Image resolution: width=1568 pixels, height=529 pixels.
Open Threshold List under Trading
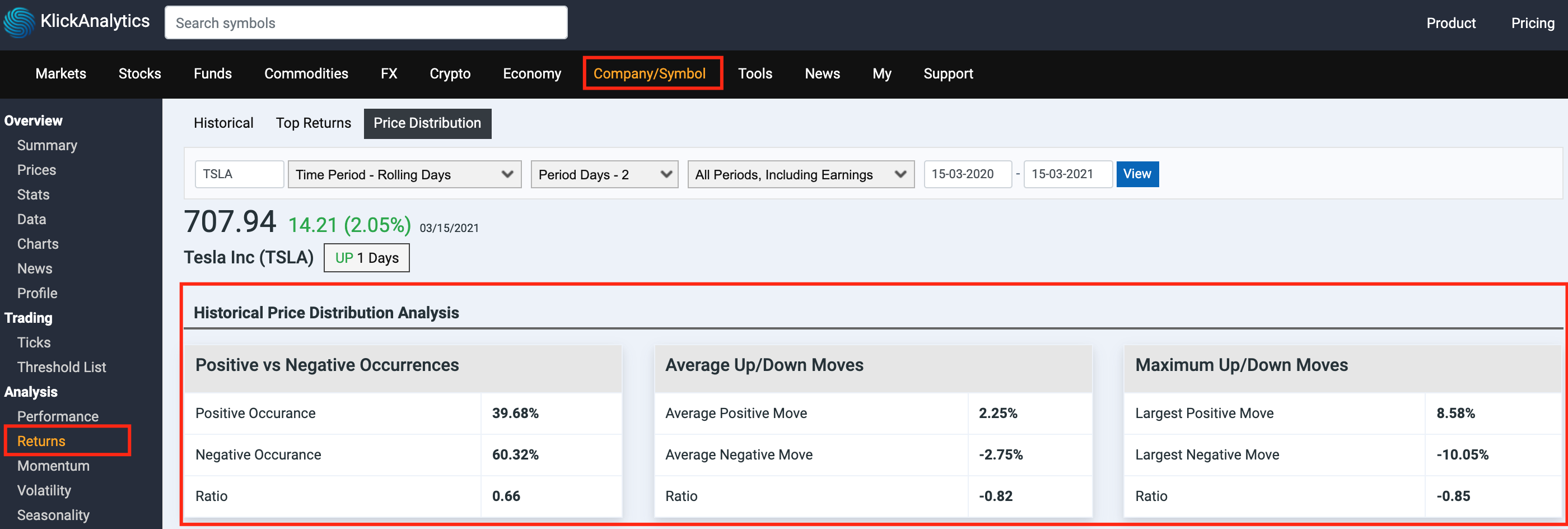tap(62, 368)
